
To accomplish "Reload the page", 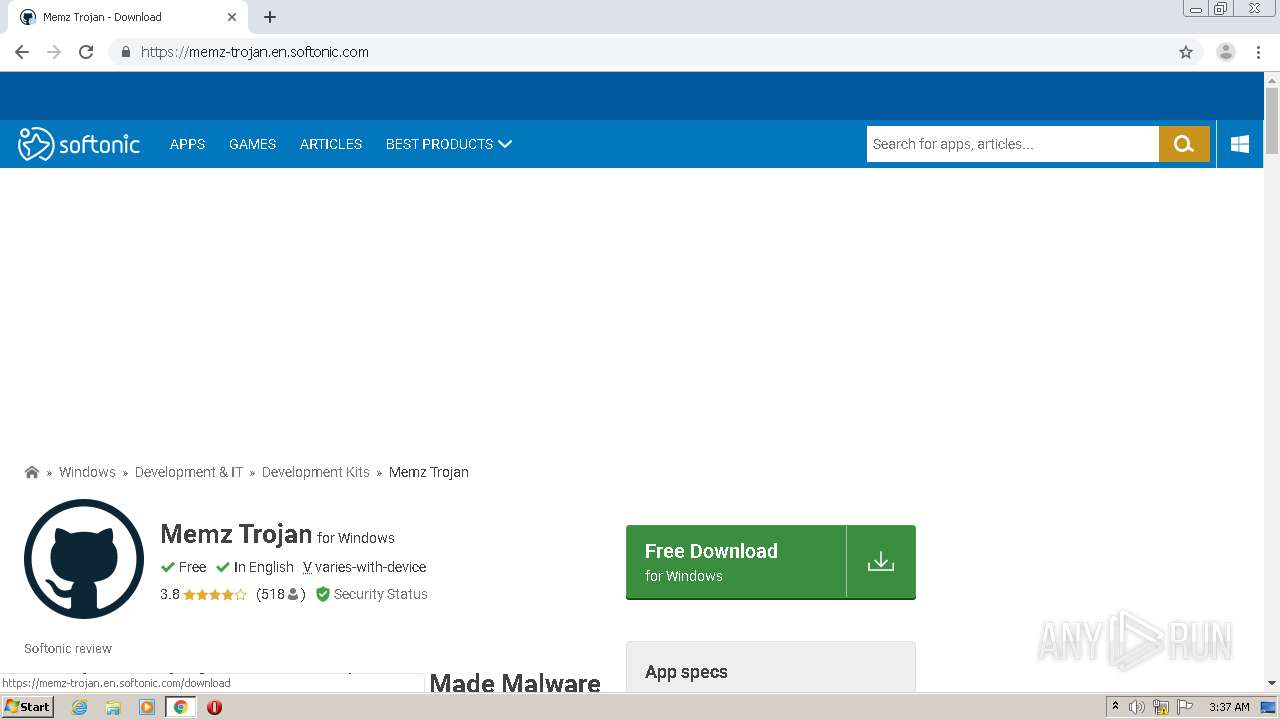I will [x=86, y=52].
